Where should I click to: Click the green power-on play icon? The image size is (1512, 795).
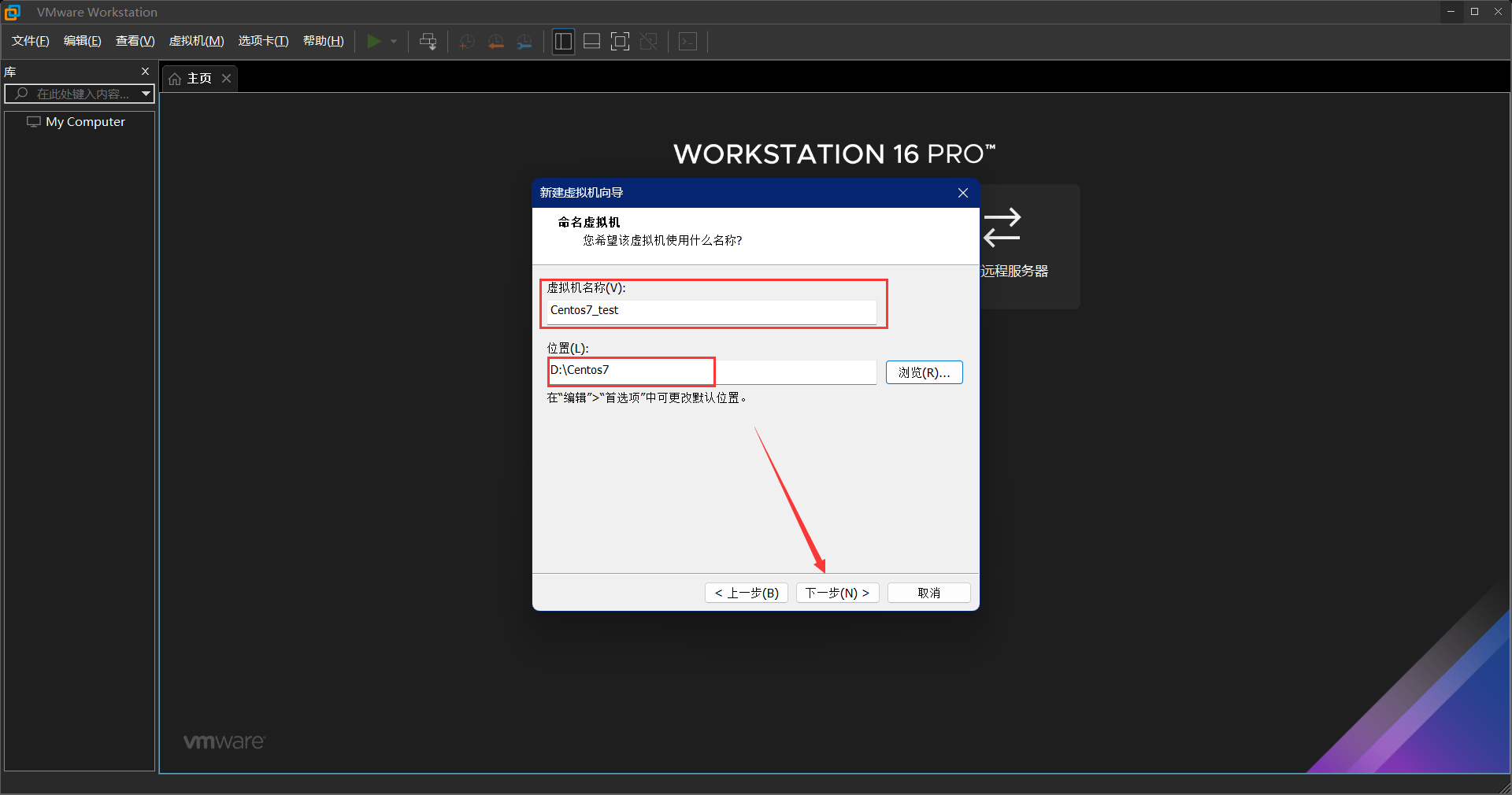click(x=374, y=42)
